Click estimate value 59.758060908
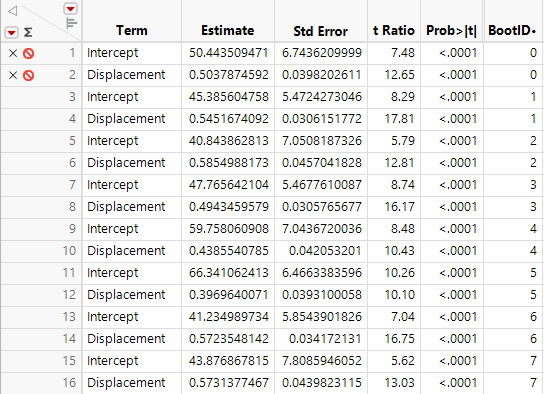544x394 pixels. coord(229,229)
